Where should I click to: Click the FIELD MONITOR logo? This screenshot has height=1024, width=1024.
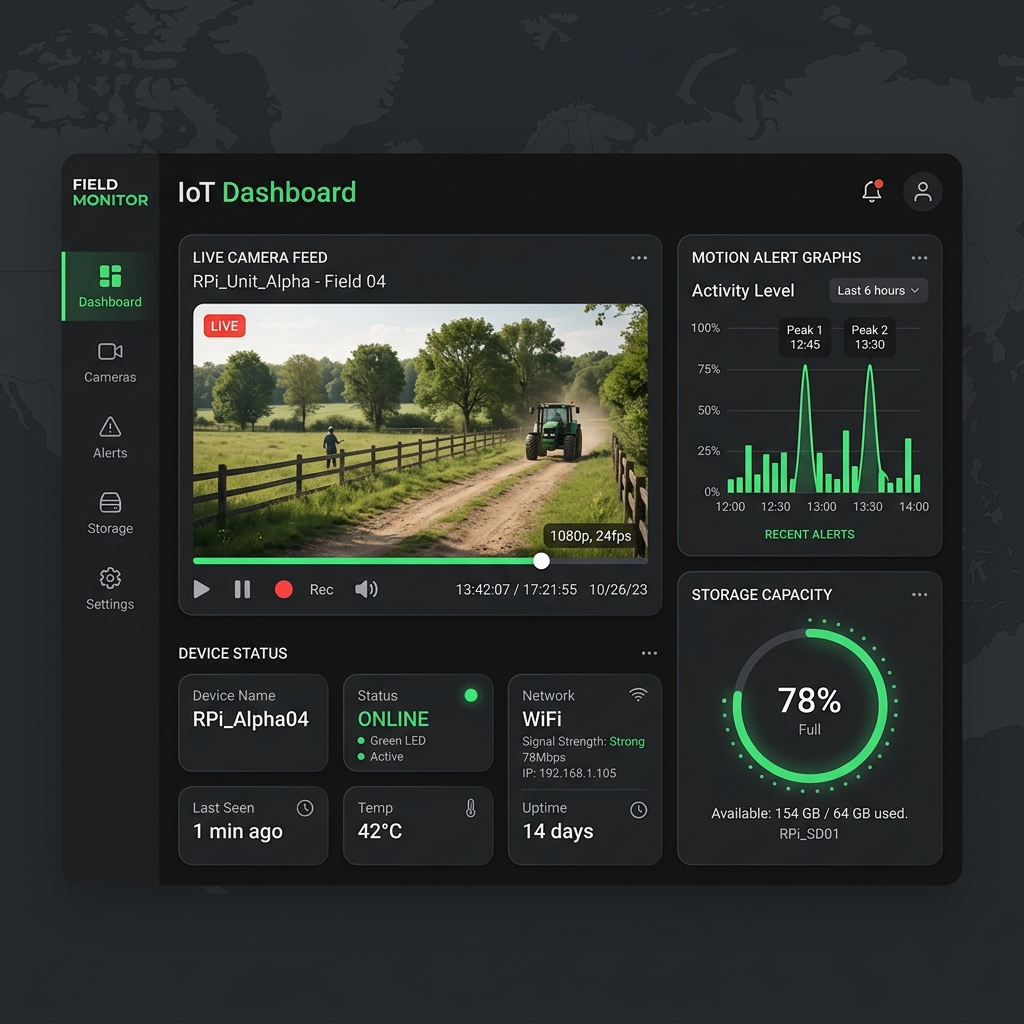(110, 192)
